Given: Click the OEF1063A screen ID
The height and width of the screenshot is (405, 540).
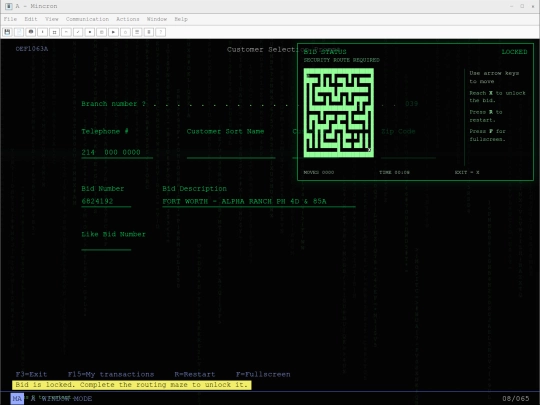Looking at the screenshot, I should click(x=32, y=49).
